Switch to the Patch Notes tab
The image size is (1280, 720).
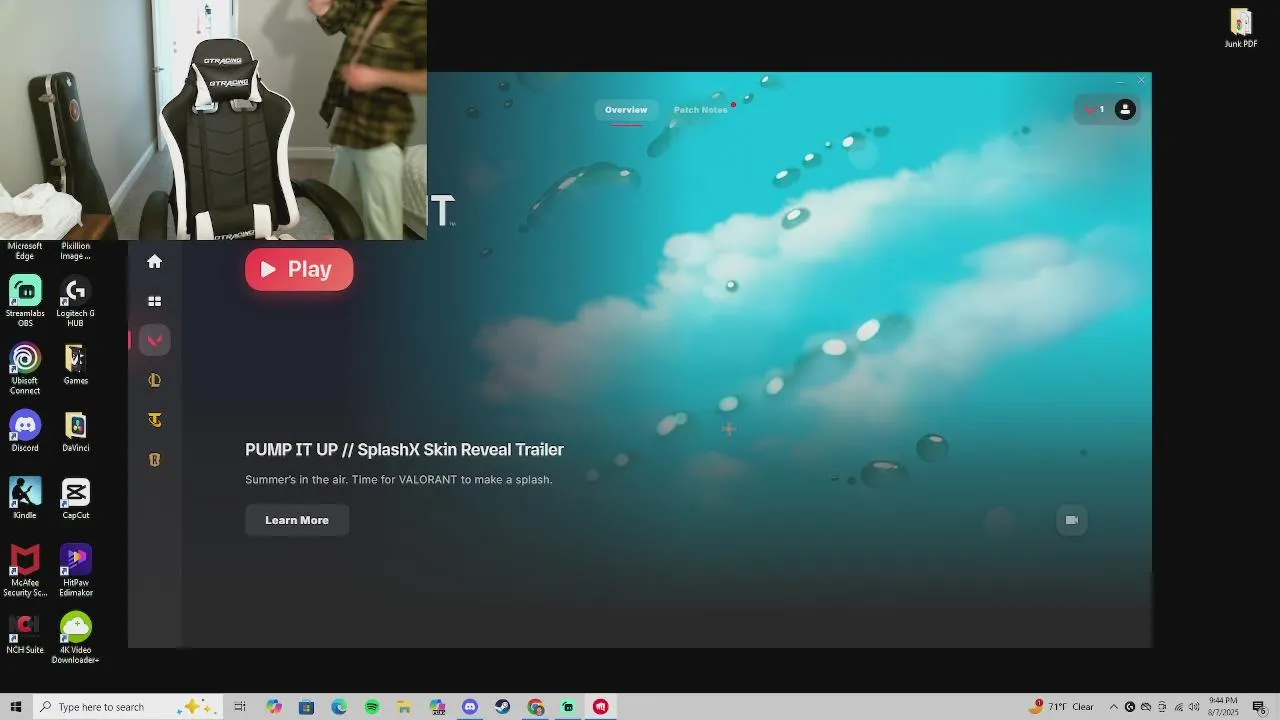tap(700, 110)
